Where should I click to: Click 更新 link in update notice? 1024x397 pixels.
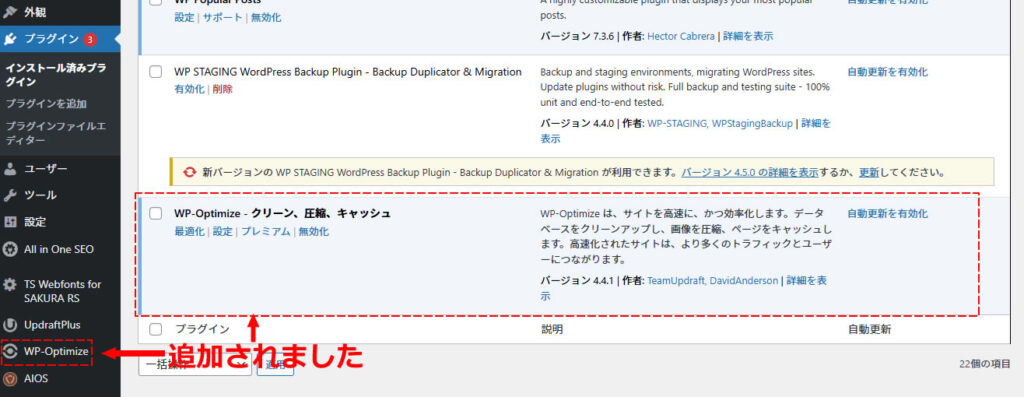click(869, 173)
